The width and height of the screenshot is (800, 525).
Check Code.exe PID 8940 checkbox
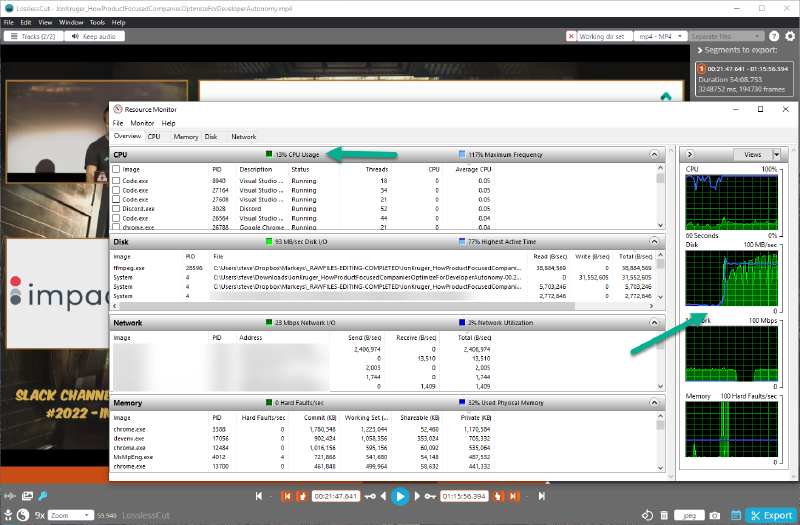[116, 181]
